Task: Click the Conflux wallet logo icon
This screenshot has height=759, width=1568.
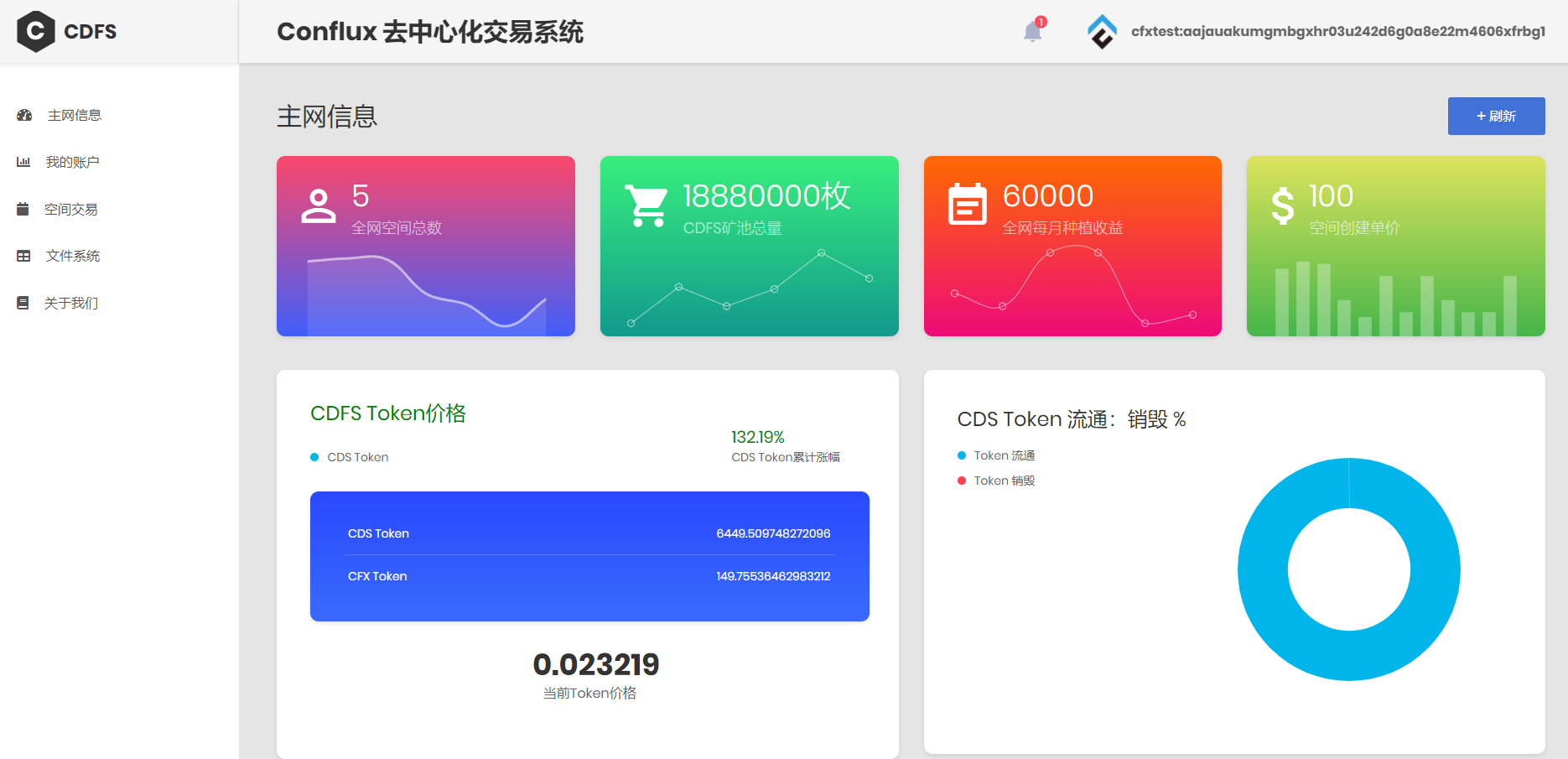Action: (x=1102, y=32)
